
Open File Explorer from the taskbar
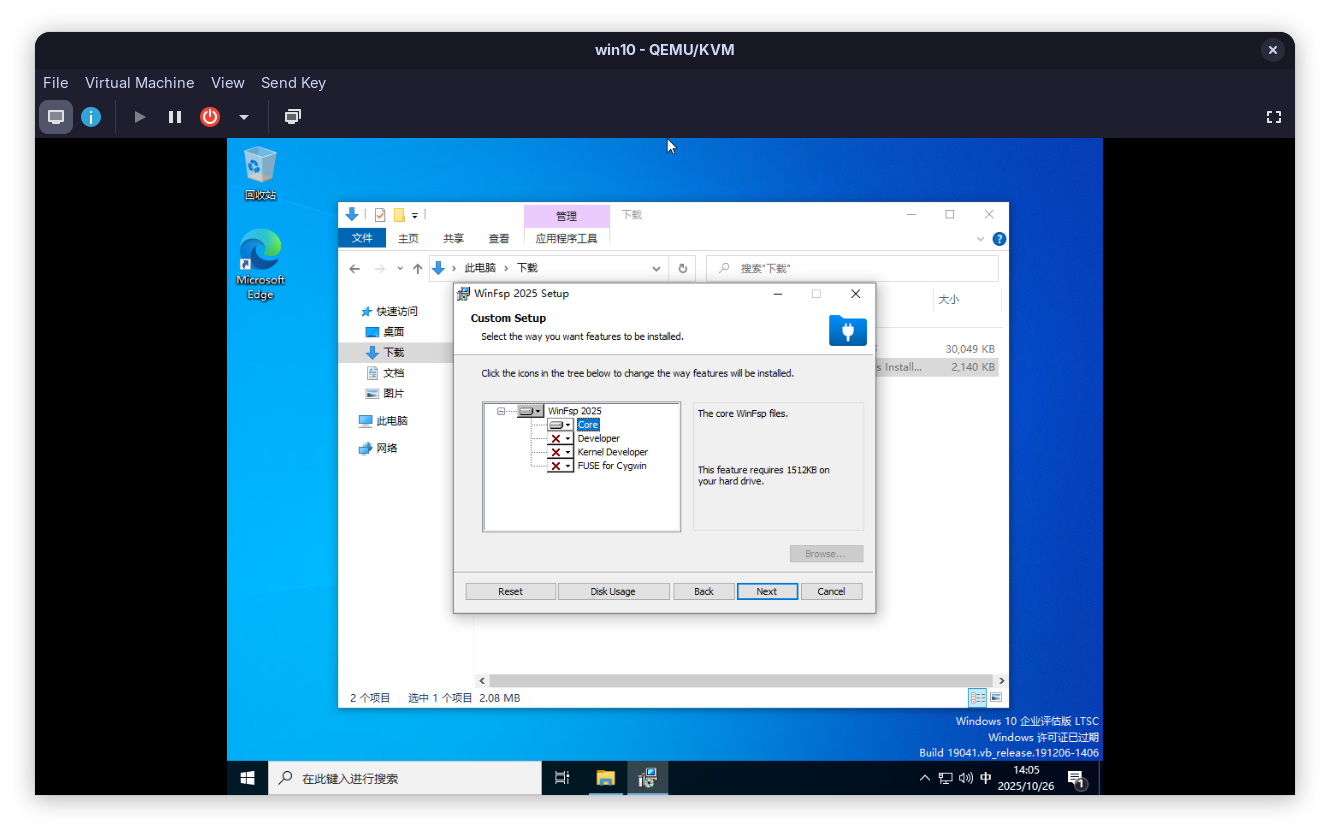pyautogui.click(x=605, y=778)
